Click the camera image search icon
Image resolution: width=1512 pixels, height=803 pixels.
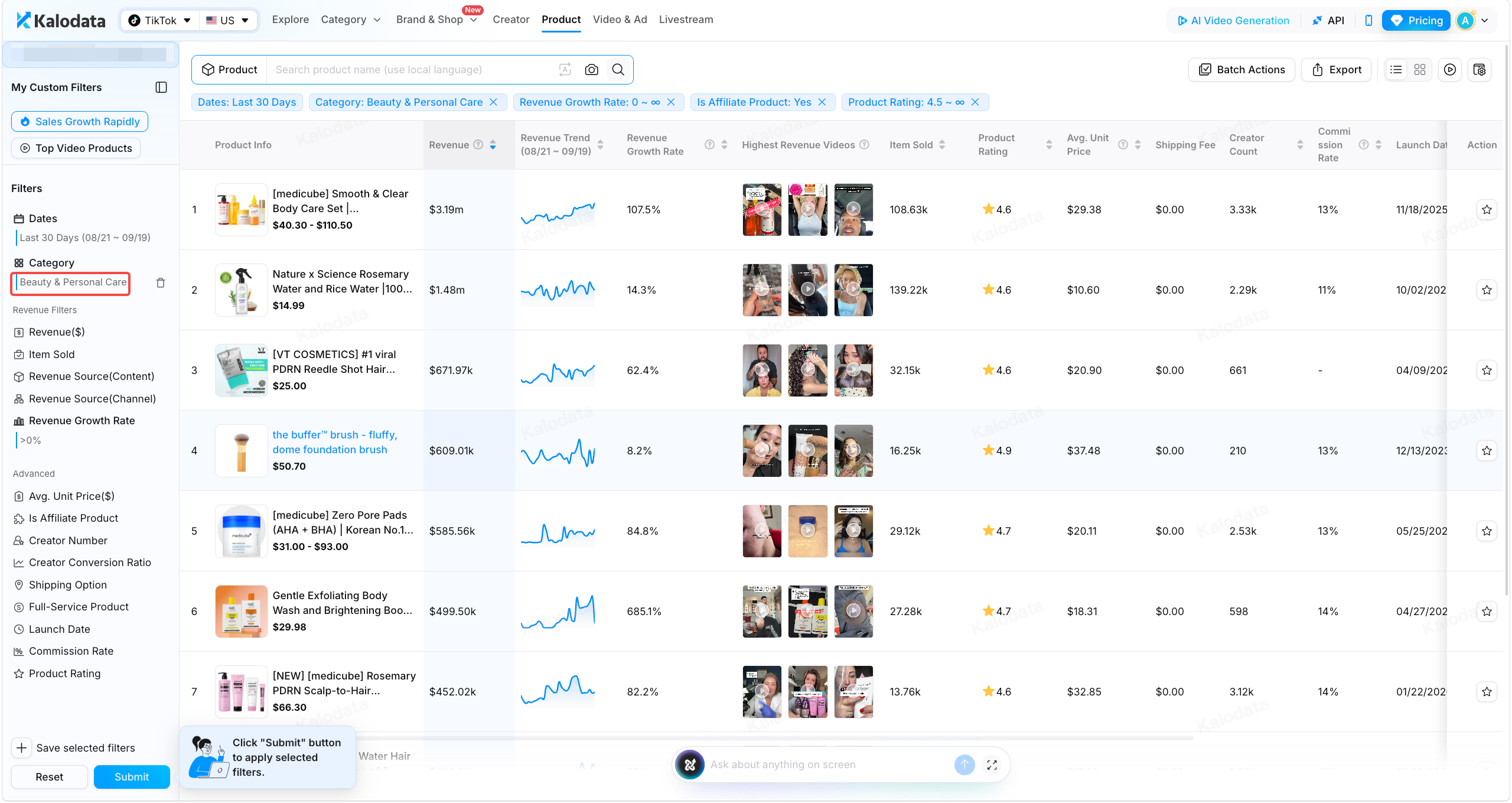point(591,70)
